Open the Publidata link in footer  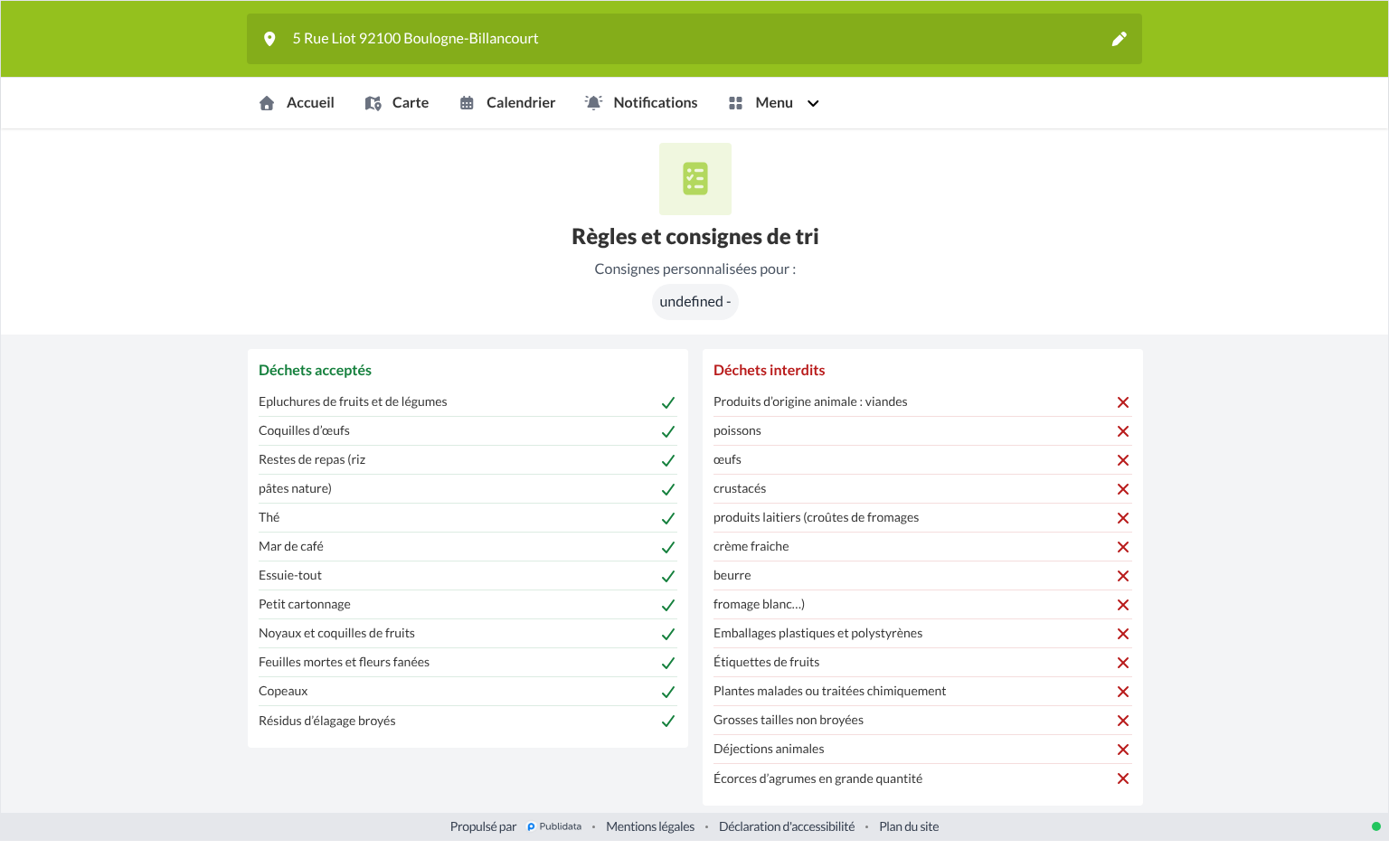(x=554, y=826)
